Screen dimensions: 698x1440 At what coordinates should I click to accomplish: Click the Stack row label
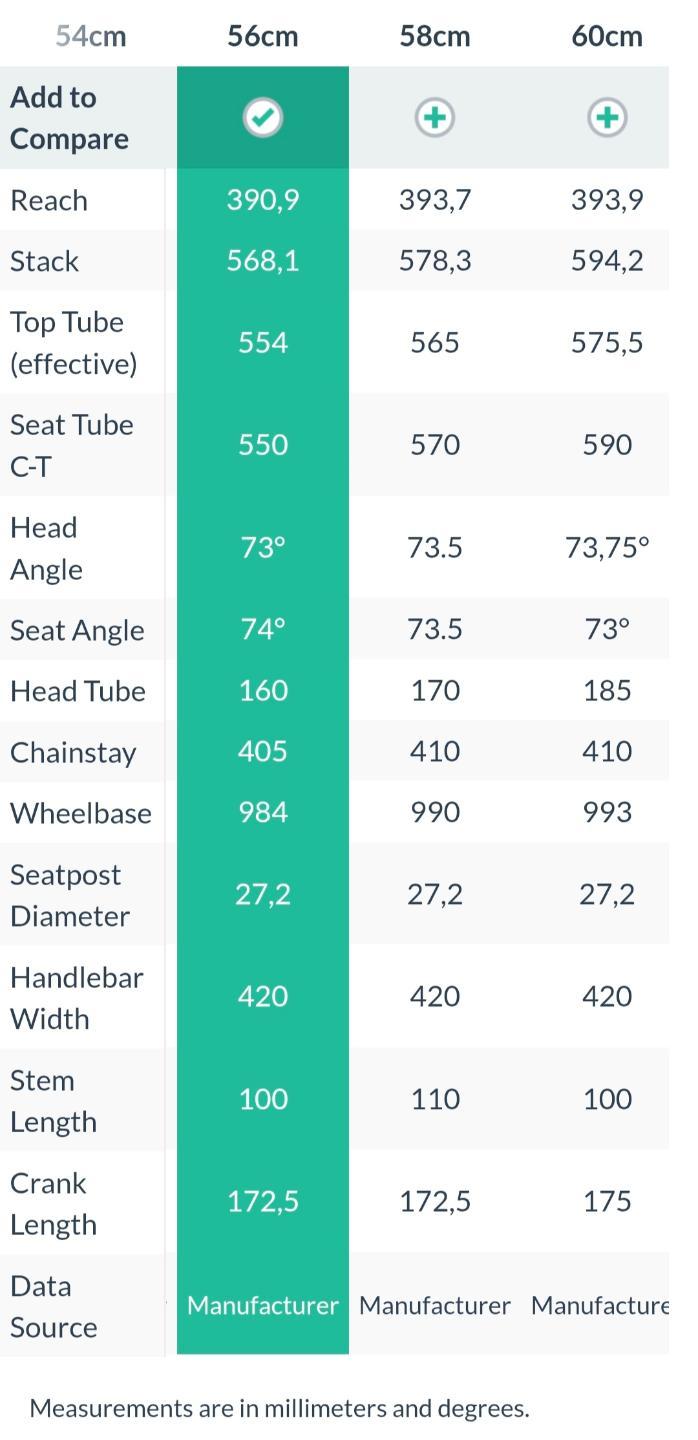[x=44, y=261]
